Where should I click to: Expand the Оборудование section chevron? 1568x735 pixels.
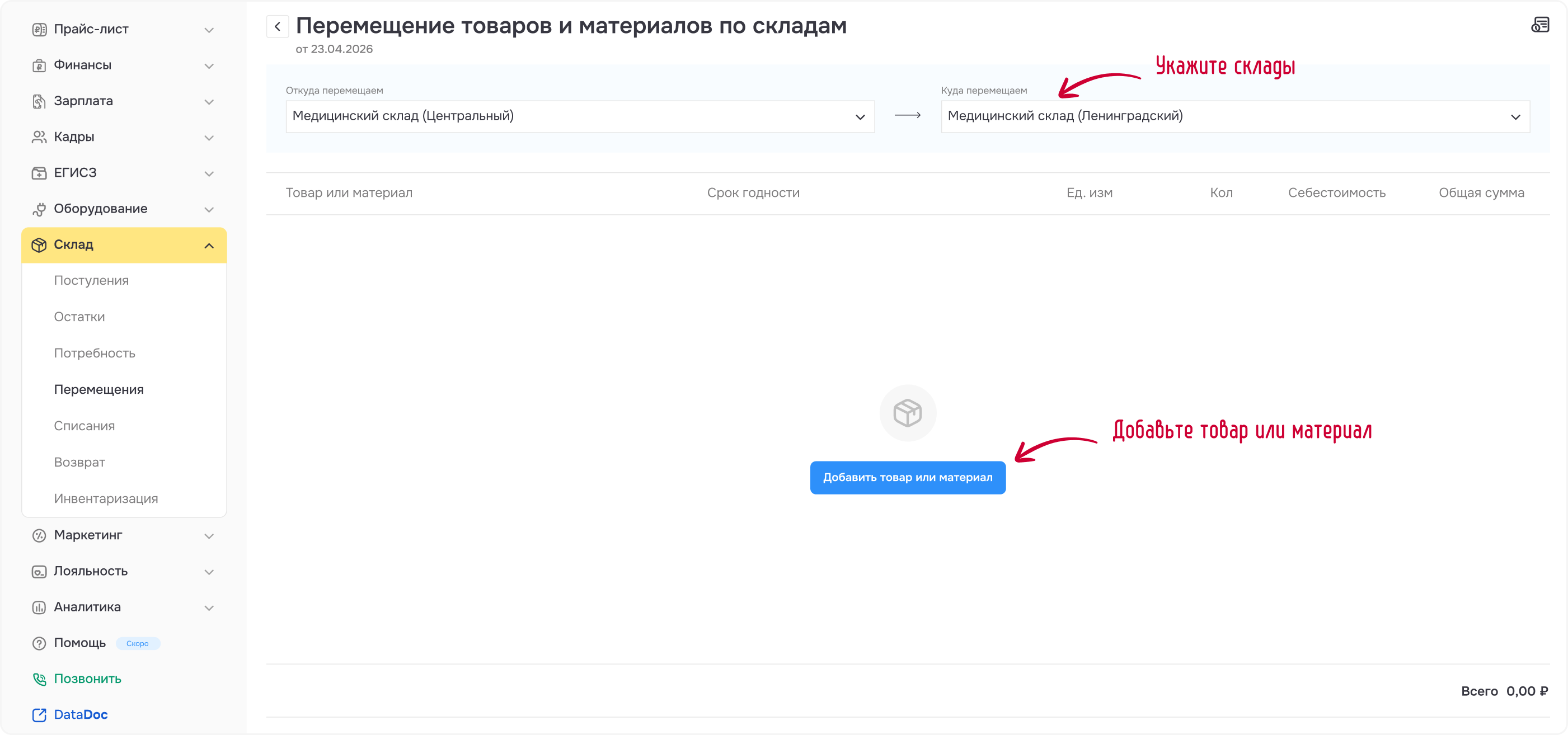click(x=209, y=209)
